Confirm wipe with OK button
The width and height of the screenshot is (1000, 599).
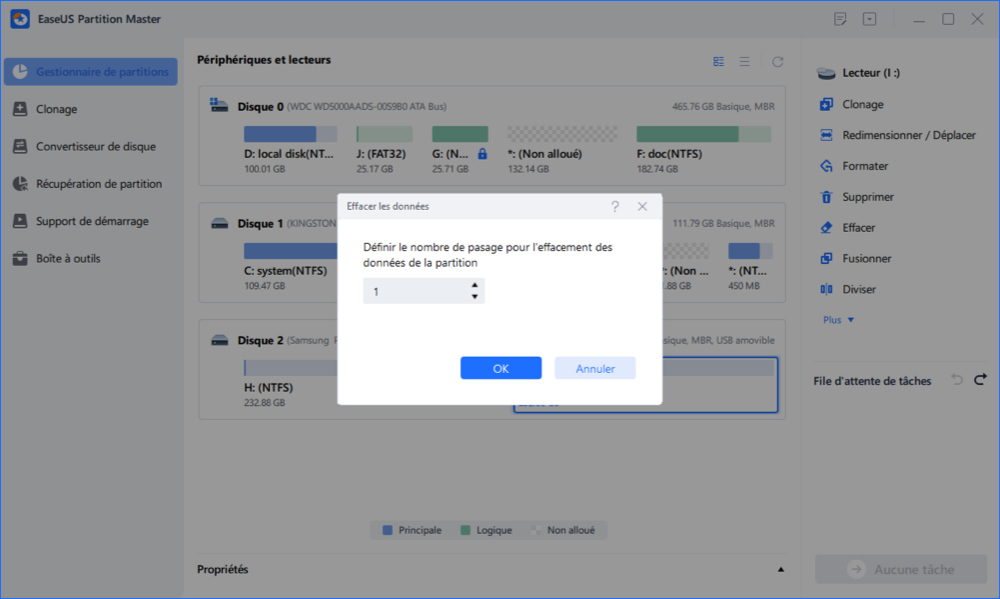[x=501, y=368]
